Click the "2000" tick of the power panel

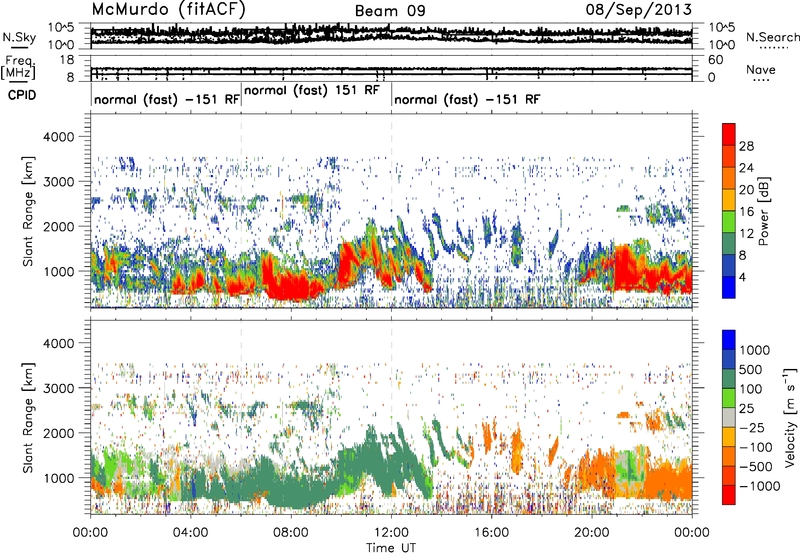click(61, 226)
